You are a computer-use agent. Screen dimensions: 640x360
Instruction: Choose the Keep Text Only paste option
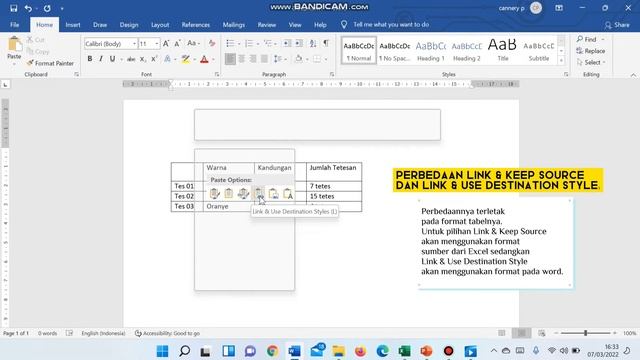pyautogui.click(x=288, y=193)
